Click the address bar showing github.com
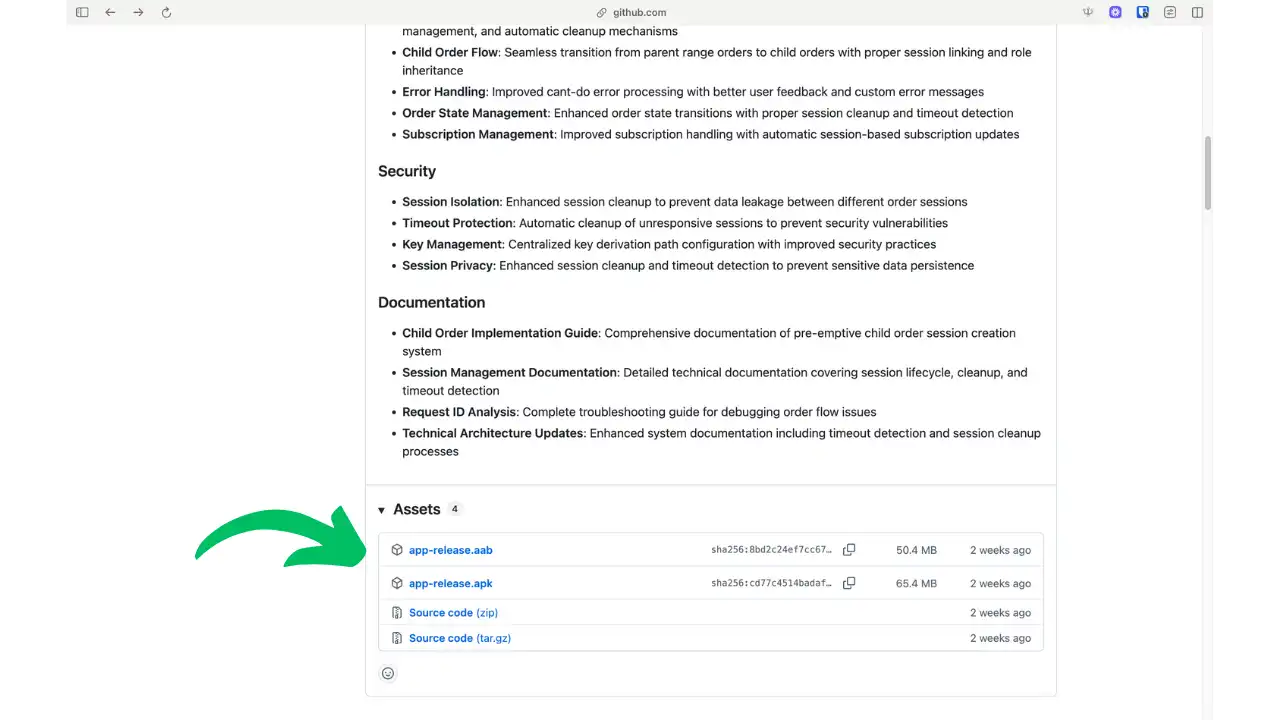This screenshot has width=1280, height=720. (639, 12)
